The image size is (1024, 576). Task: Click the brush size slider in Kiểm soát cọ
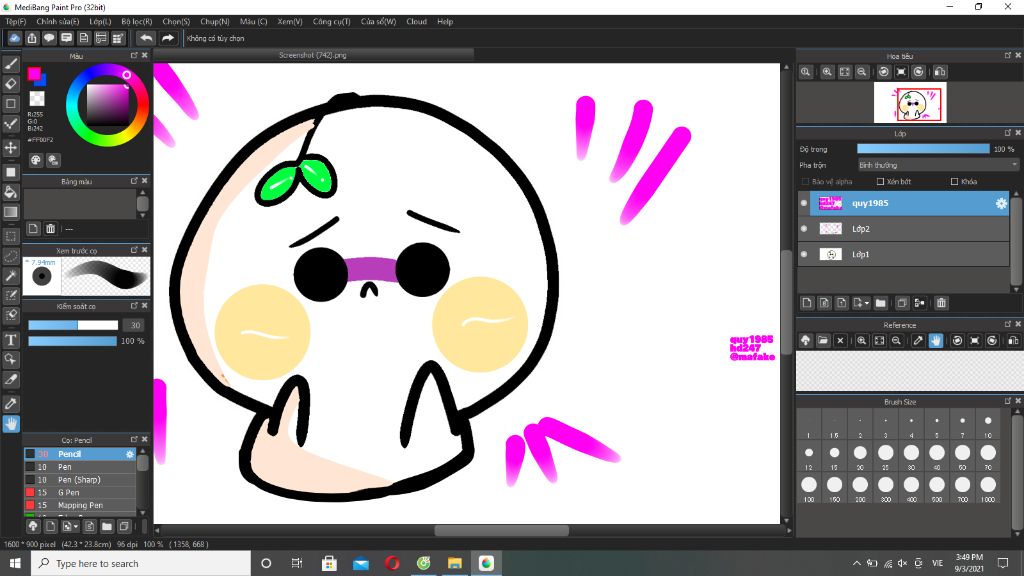(73, 325)
